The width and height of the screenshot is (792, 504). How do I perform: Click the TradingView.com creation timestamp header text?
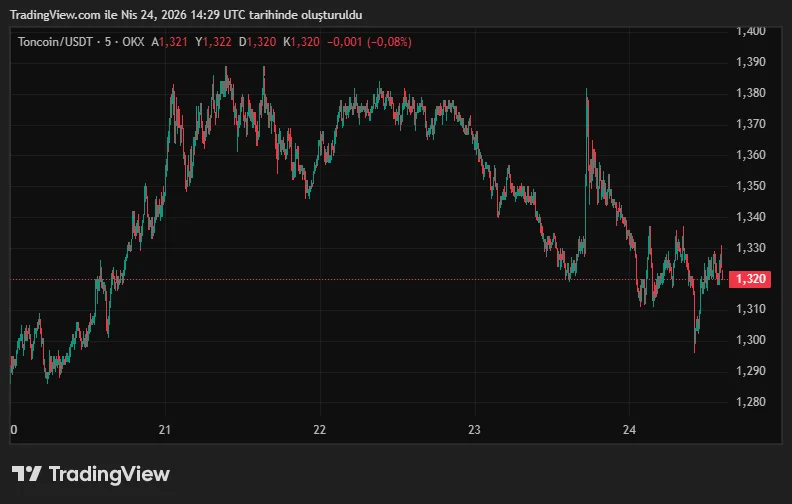coord(187,15)
